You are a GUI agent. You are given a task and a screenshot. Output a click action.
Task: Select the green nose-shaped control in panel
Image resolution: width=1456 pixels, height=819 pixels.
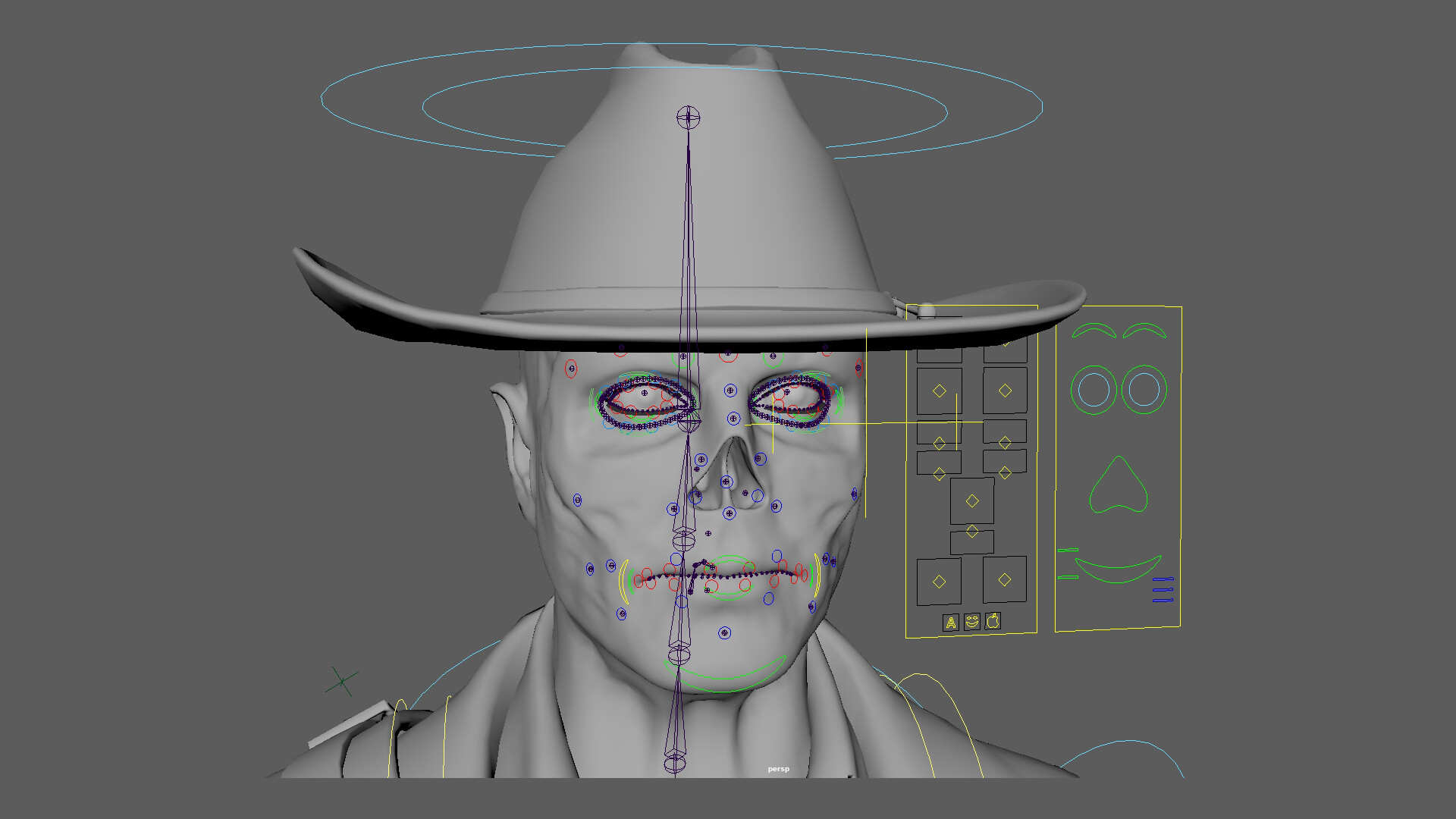click(x=1117, y=486)
